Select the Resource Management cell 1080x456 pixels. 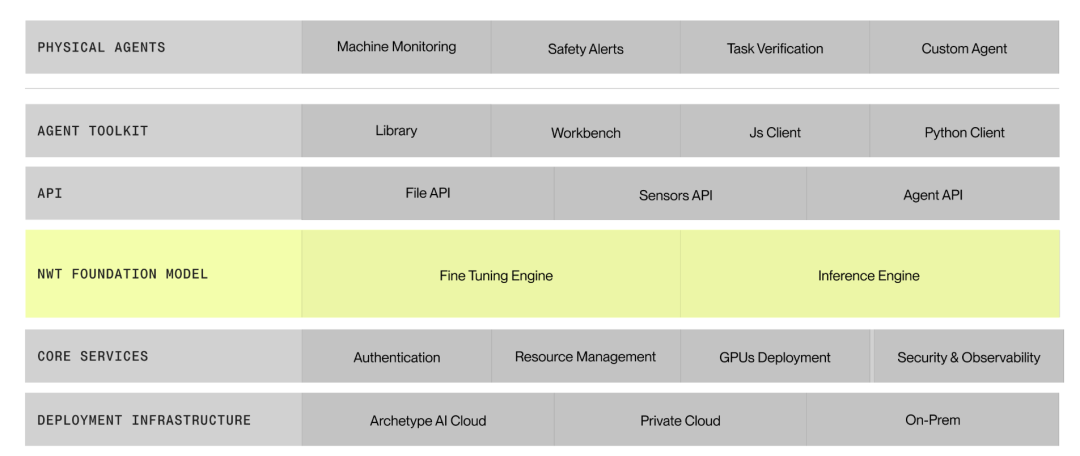(x=586, y=356)
